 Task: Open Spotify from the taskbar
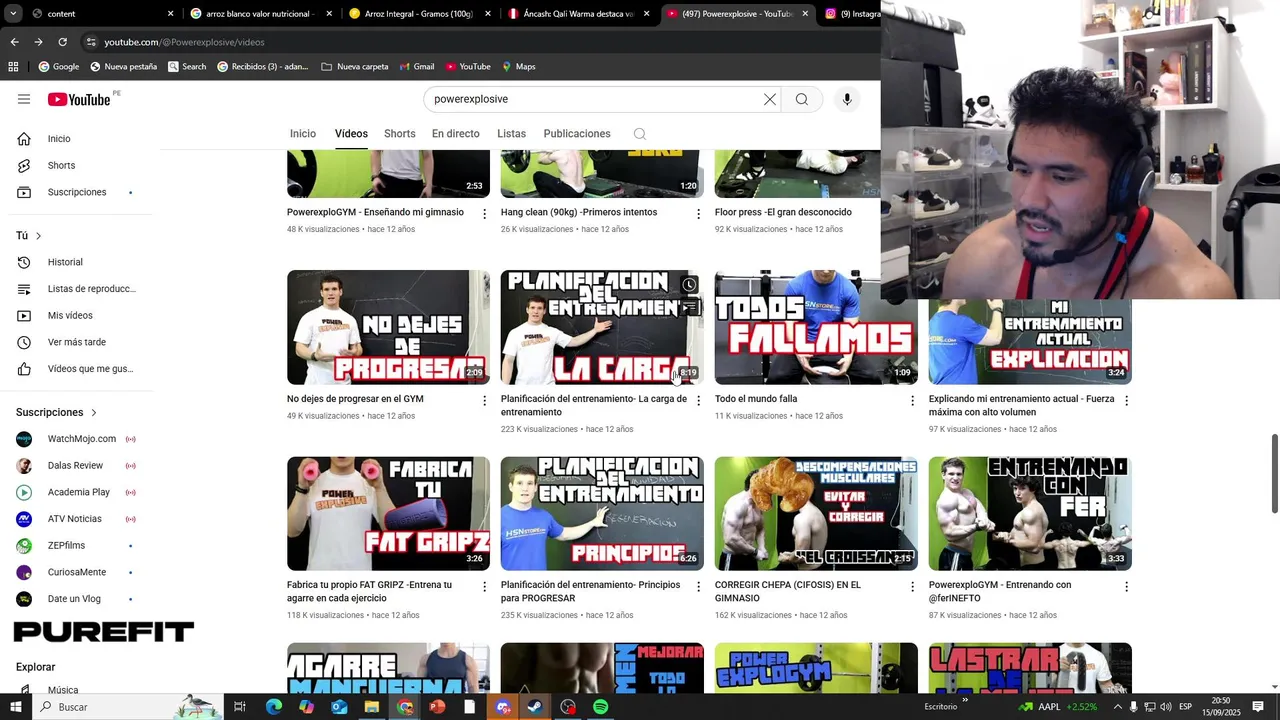pyautogui.click(x=600, y=707)
